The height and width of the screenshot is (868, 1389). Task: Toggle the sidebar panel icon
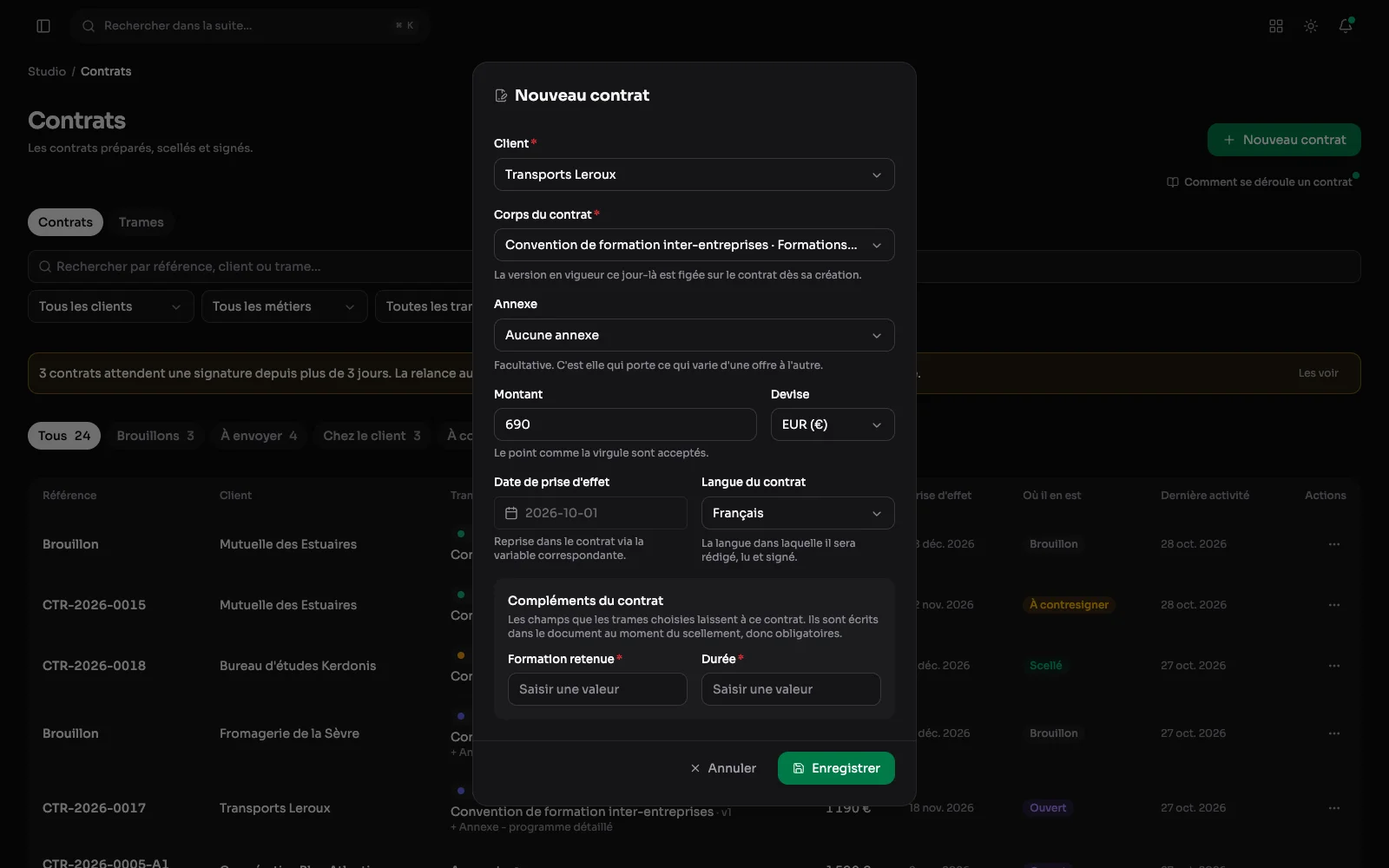pyautogui.click(x=43, y=26)
